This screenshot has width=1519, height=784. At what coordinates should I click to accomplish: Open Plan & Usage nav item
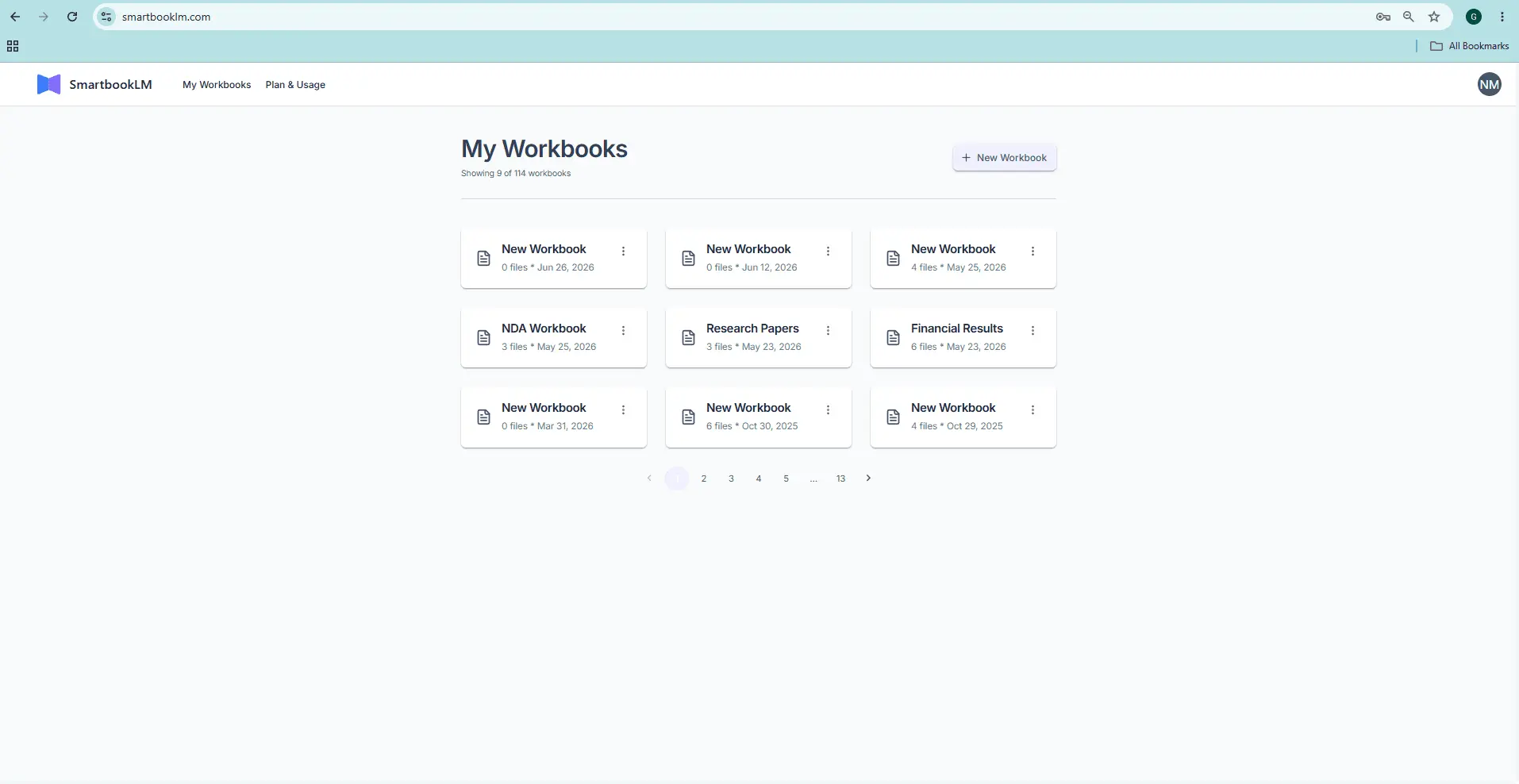click(x=295, y=85)
